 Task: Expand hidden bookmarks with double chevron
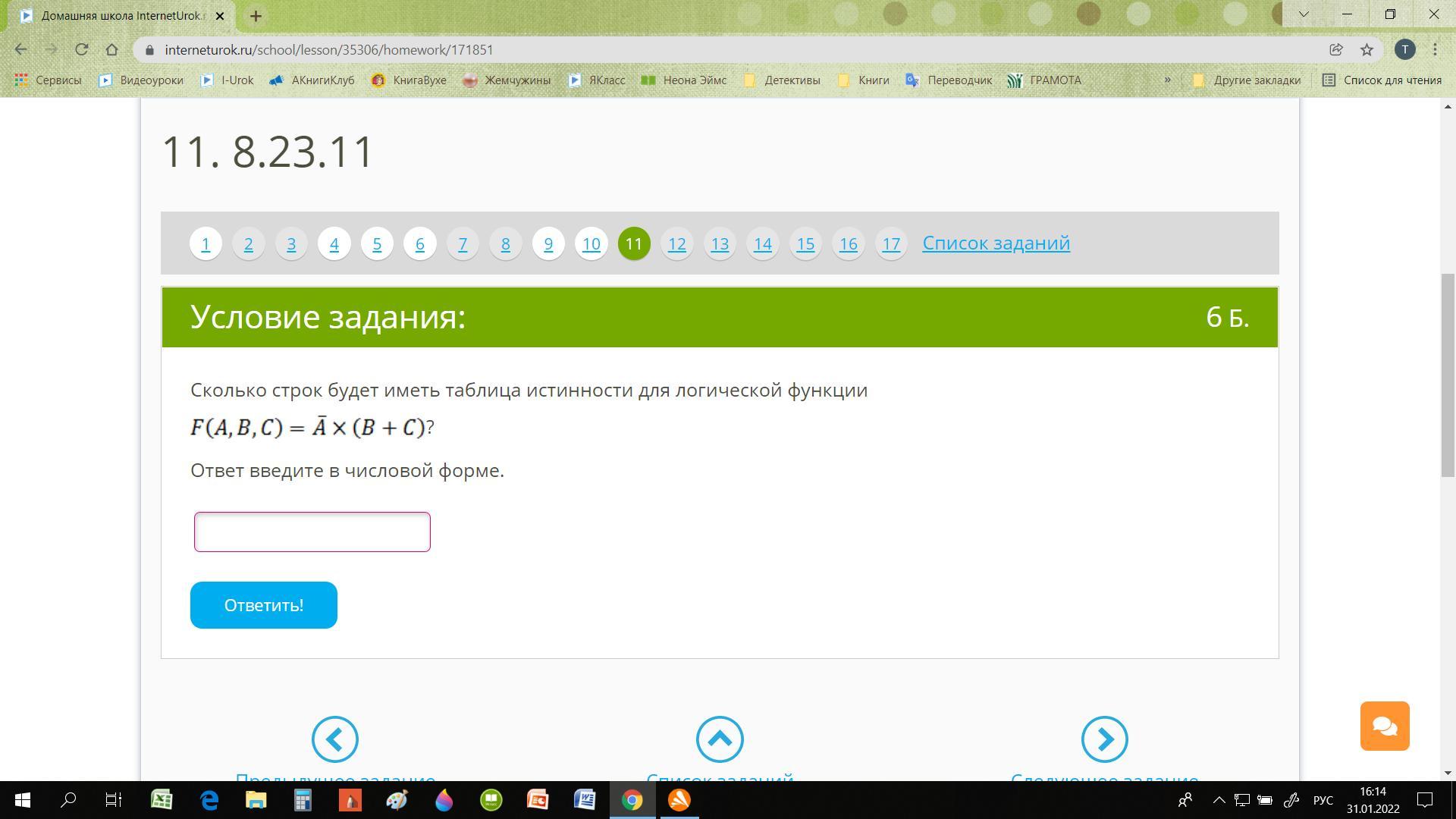point(1167,80)
